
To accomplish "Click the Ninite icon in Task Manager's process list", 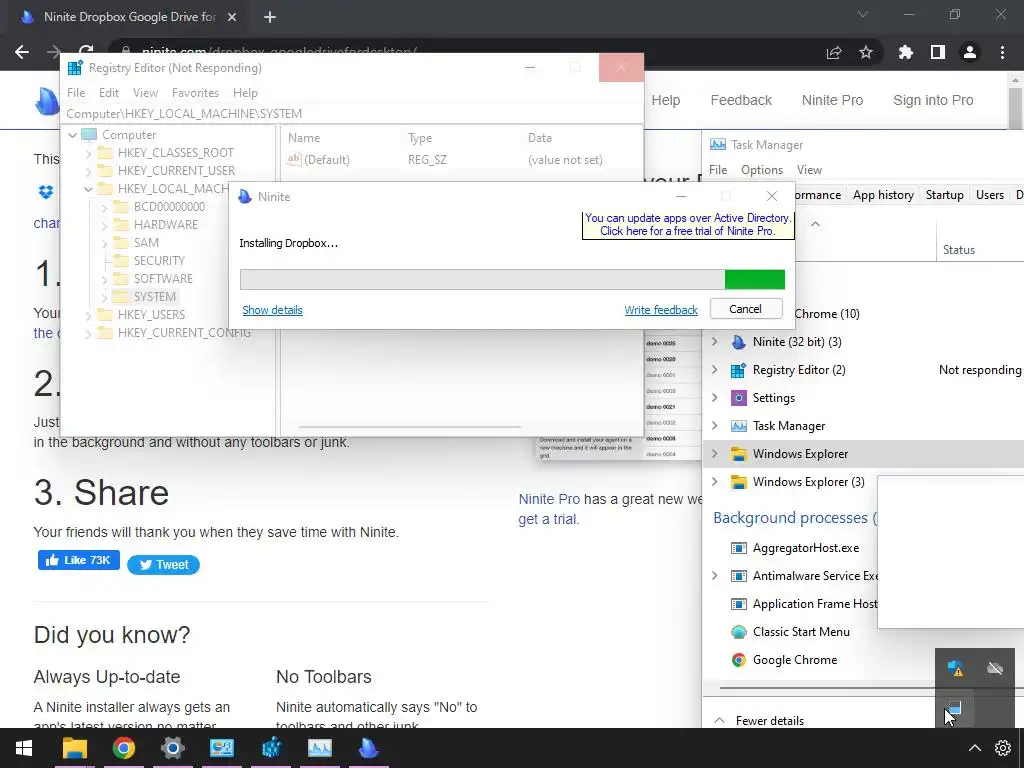I will pyautogui.click(x=739, y=342).
